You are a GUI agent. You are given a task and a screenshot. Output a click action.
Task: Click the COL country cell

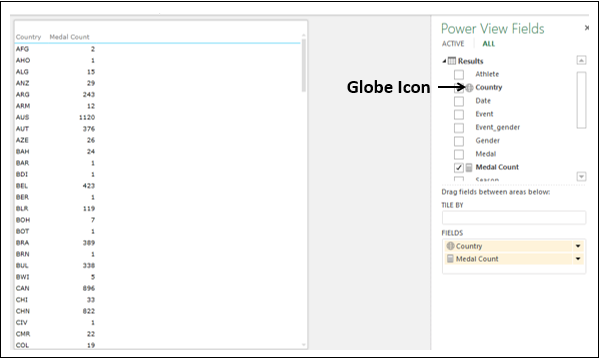click(22, 345)
